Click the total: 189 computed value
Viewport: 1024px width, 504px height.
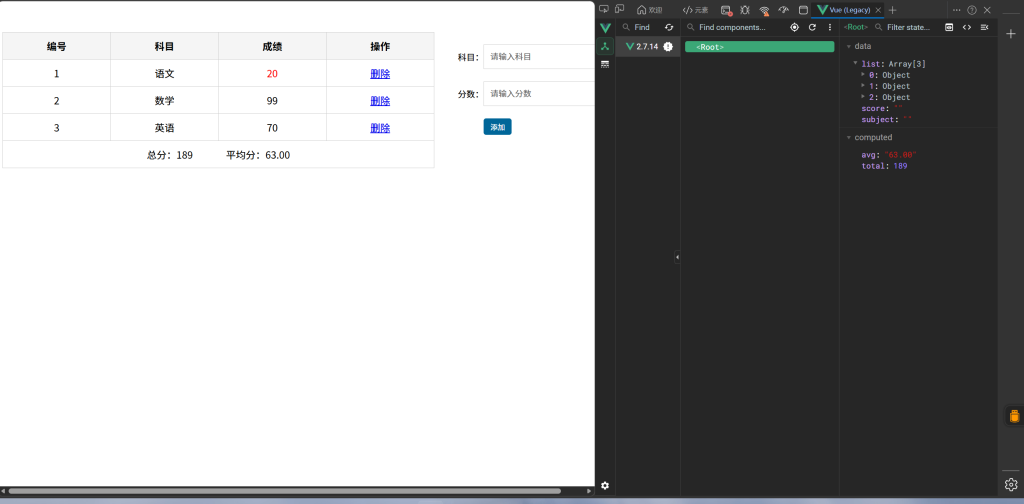point(884,166)
